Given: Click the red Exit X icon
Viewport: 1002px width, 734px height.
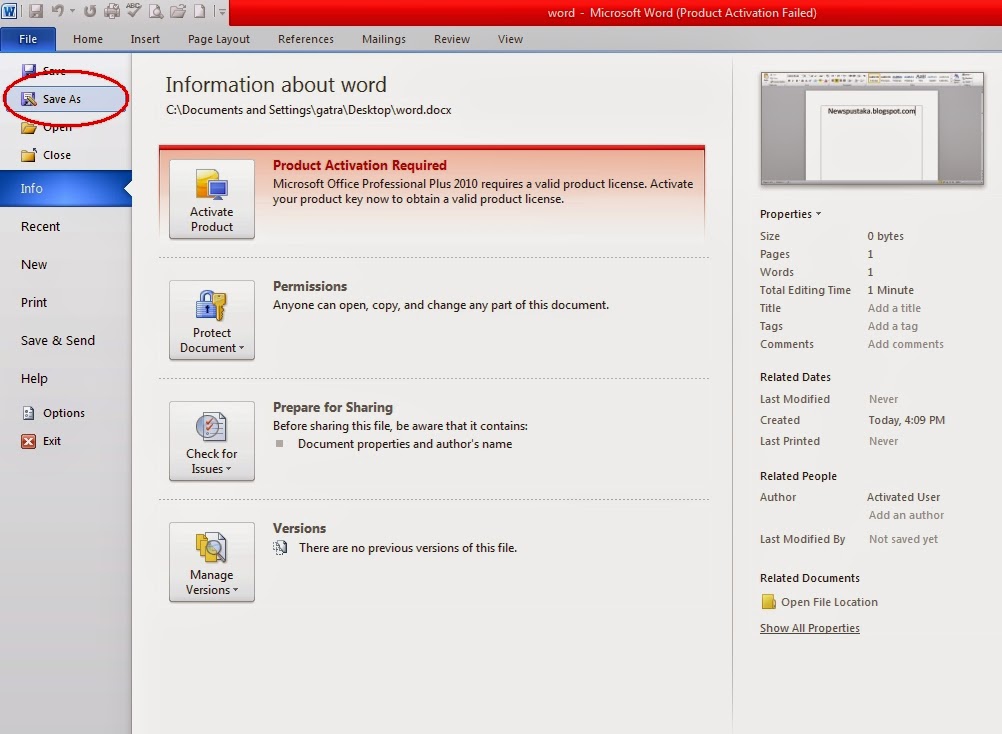Looking at the screenshot, I should point(29,441).
